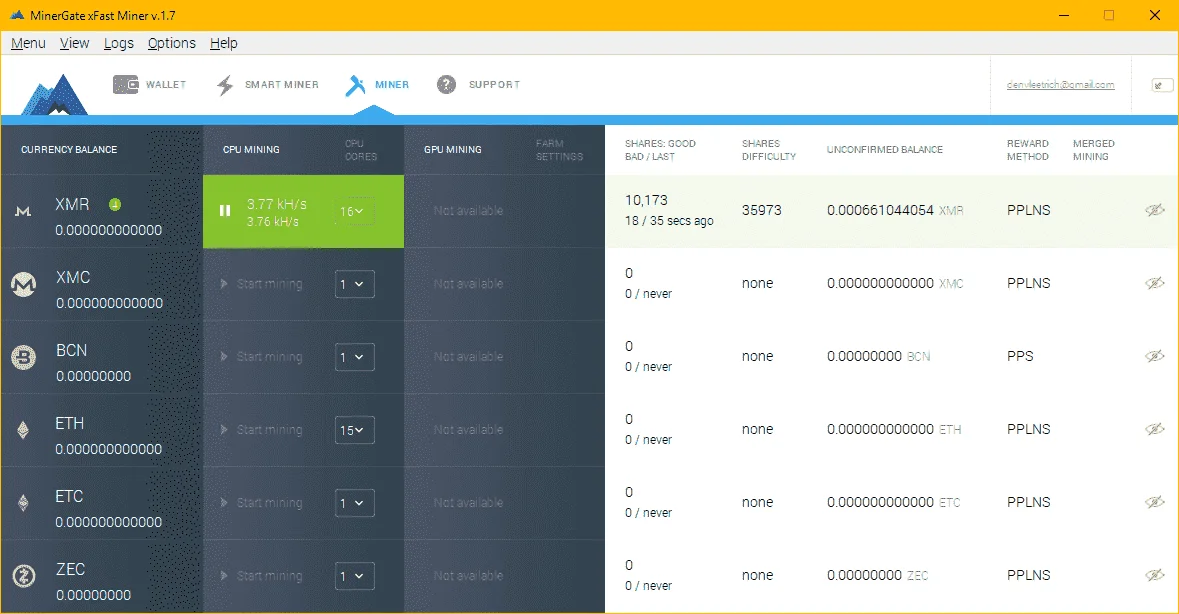1179x614 pixels.
Task: Open the Menu menu
Action: (29, 44)
